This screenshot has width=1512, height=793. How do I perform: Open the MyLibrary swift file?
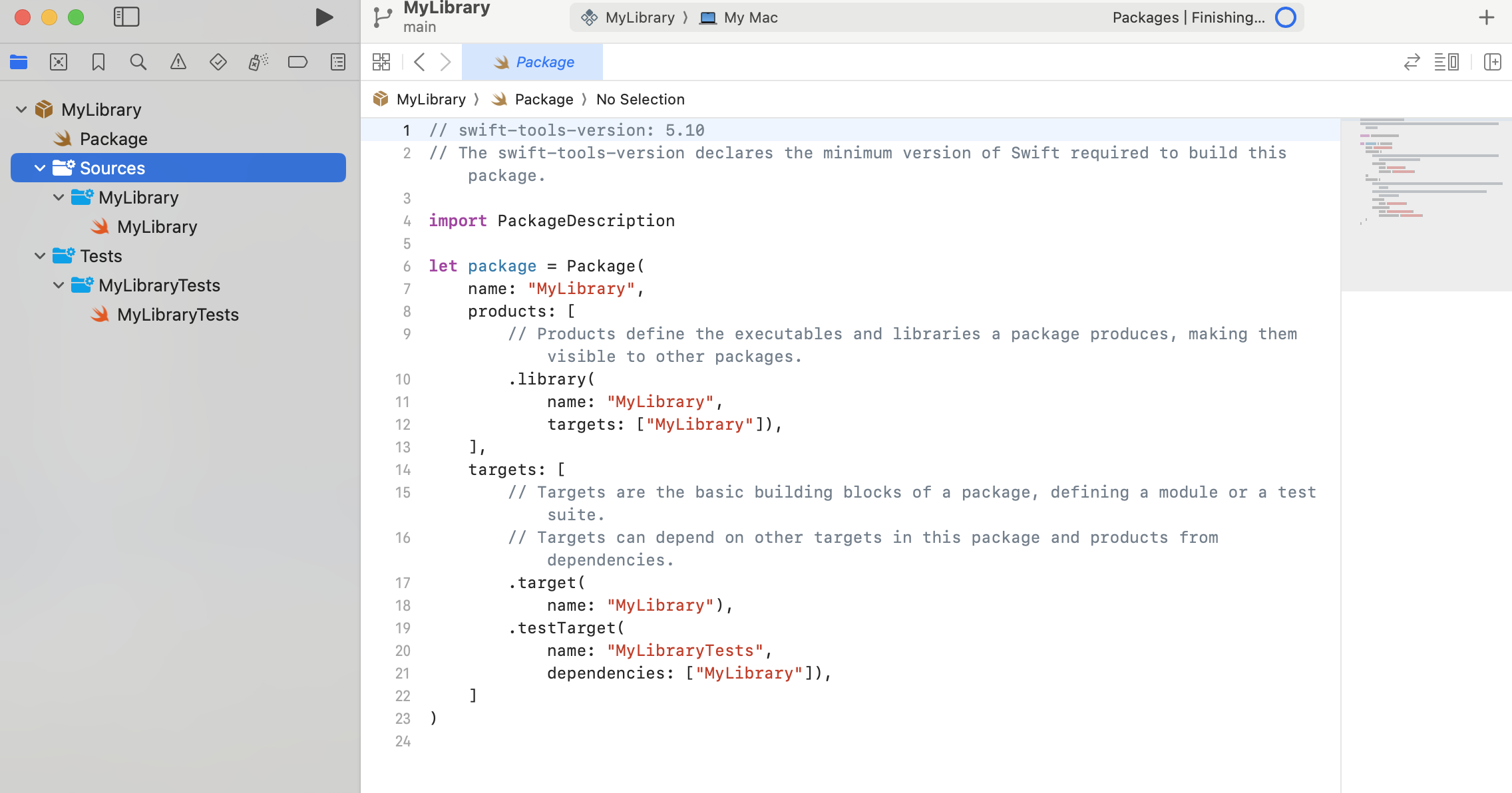click(x=178, y=226)
